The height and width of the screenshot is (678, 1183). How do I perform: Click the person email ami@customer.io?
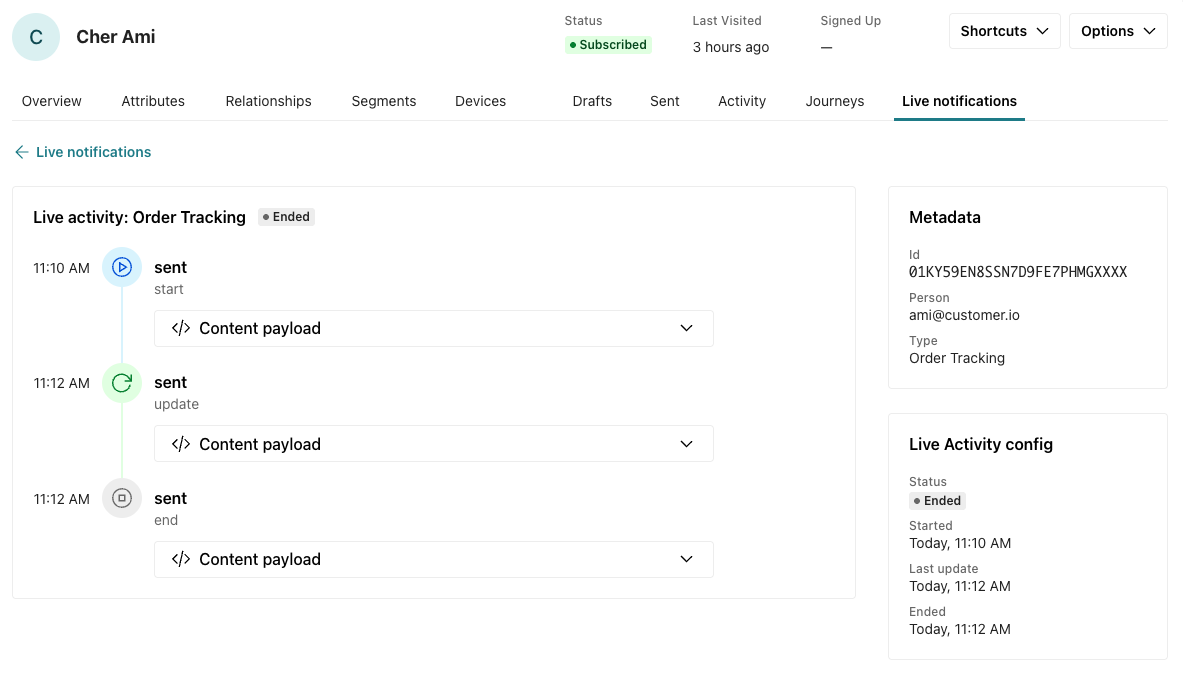coord(964,315)
